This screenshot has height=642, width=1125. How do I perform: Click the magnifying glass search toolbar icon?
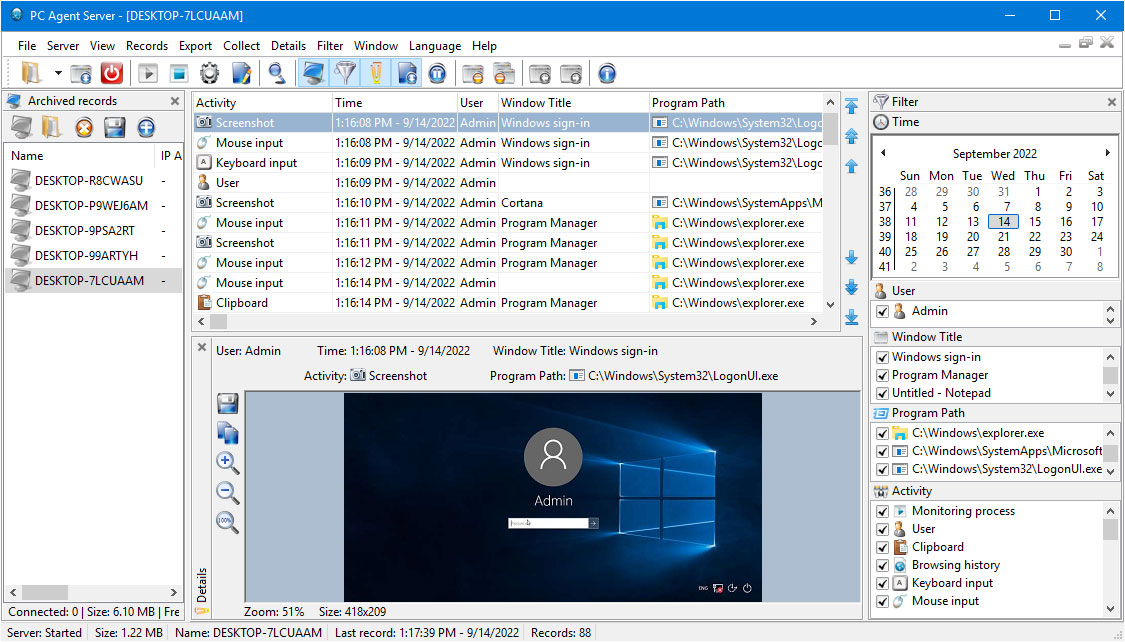276,73
